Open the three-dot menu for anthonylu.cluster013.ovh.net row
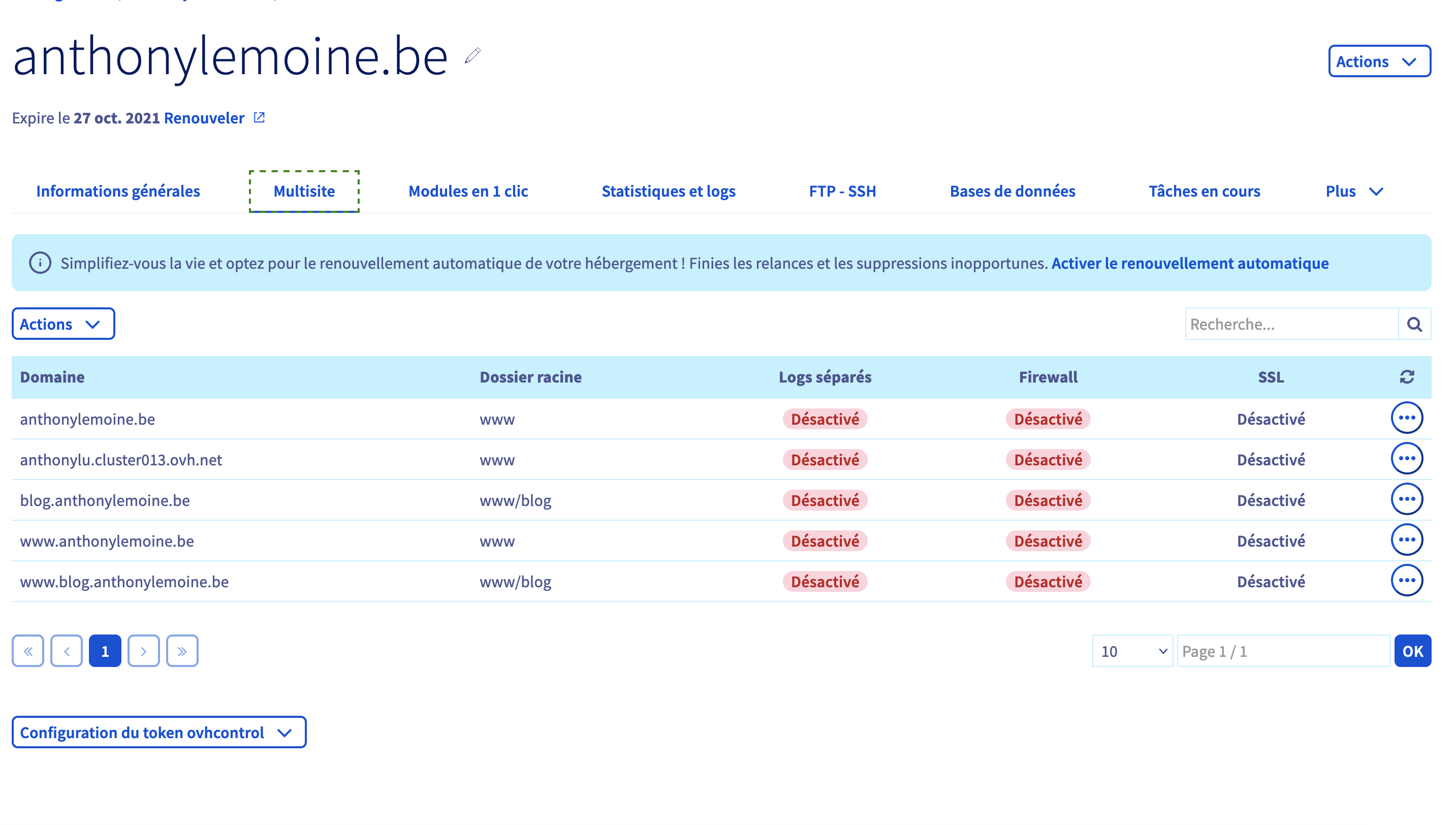1456x825 pixels. pos(1407,458)
